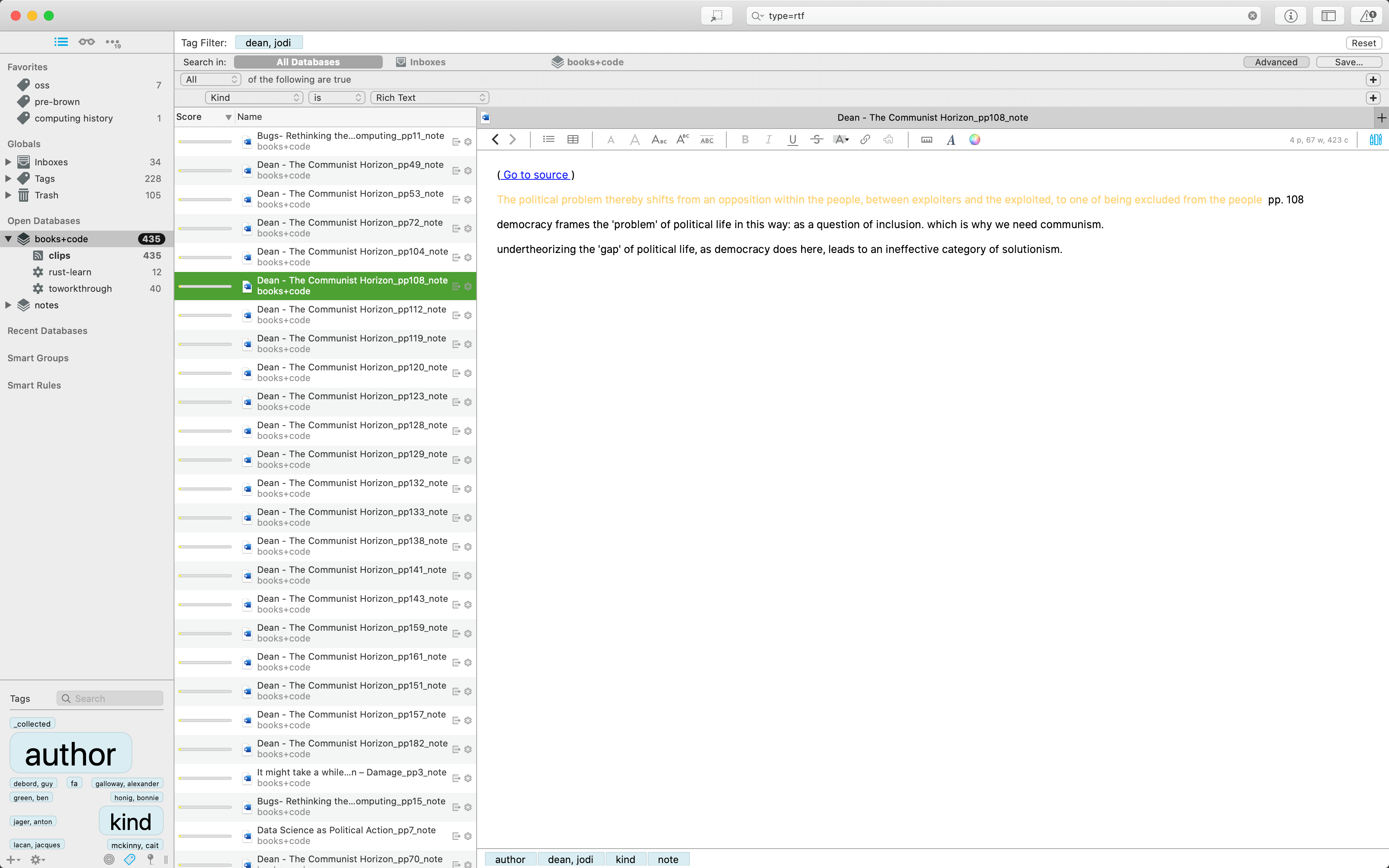Open the Kind criteria dropdown
Screen dimensions: 1389x868
click(x=254, y=98)
